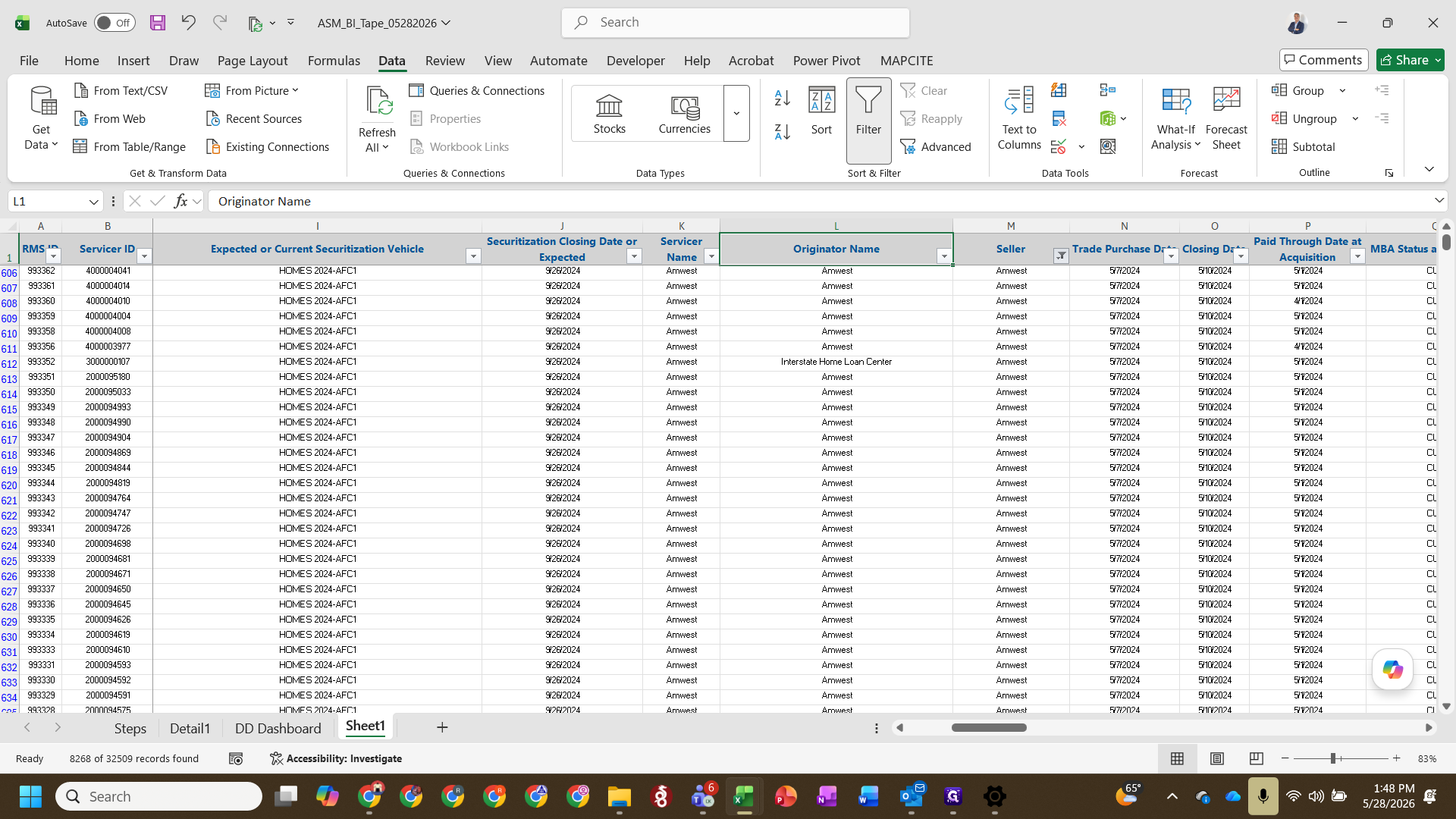
Task: Click the Subtotal button
Action: 1304,146
